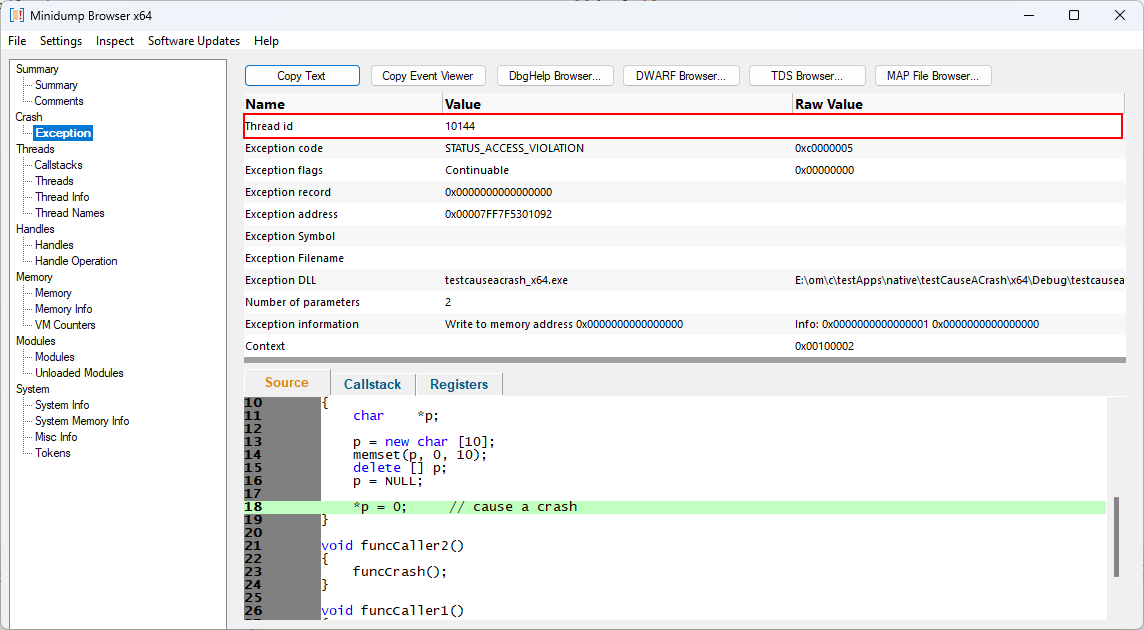
Task: Select the Handles root tree node
Action: (x=35, y=229)
